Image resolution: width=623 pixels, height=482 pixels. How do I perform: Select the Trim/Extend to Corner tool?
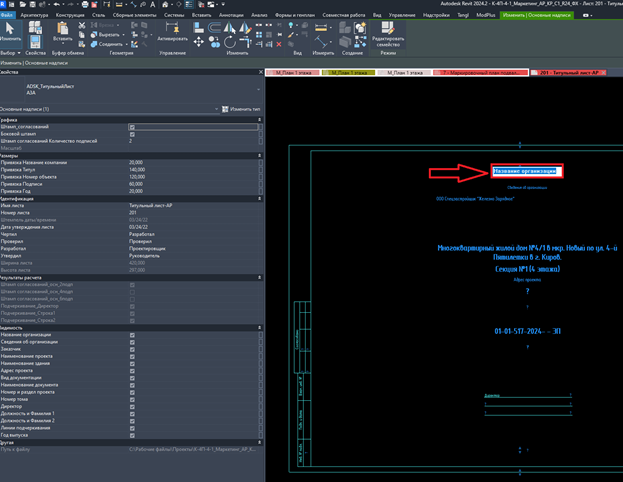(x=245, y=42)
